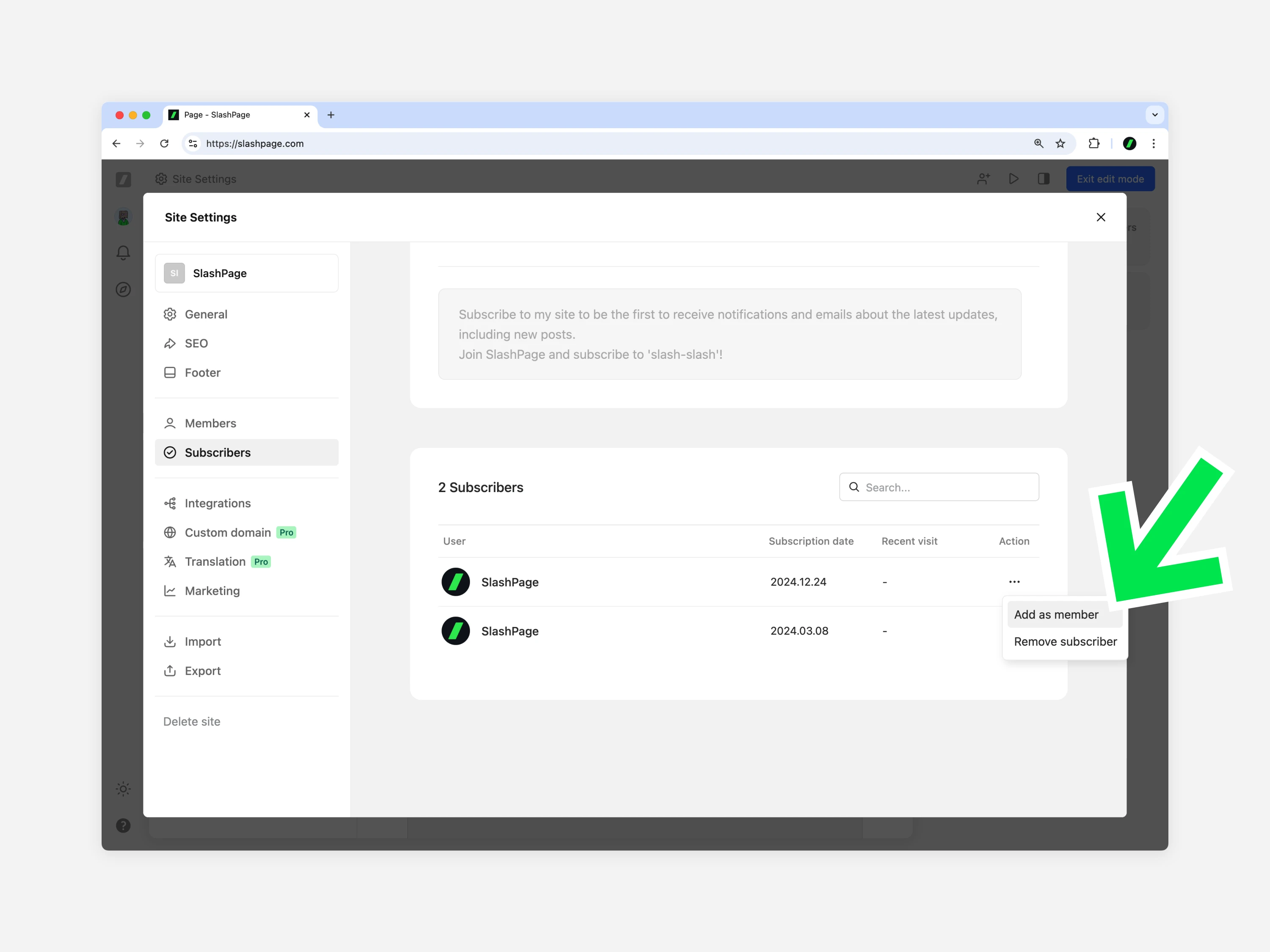The image size is (1270, 952).
Task: Open the Chrome extensions puzzle icon
Action: (x=1094, y=143)
